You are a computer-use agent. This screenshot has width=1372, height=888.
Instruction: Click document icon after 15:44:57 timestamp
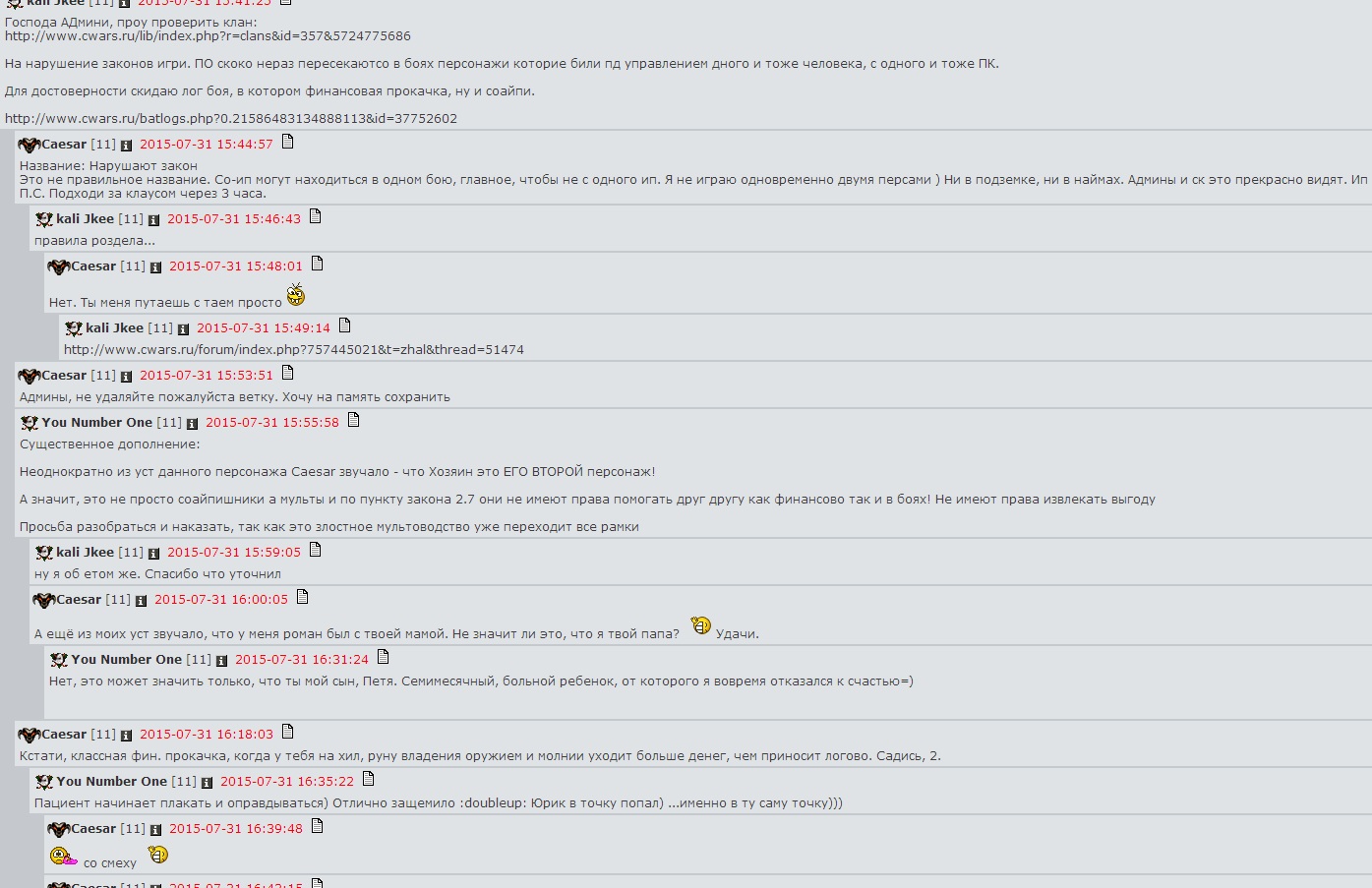pyautogui.click(x=287, y=142)
